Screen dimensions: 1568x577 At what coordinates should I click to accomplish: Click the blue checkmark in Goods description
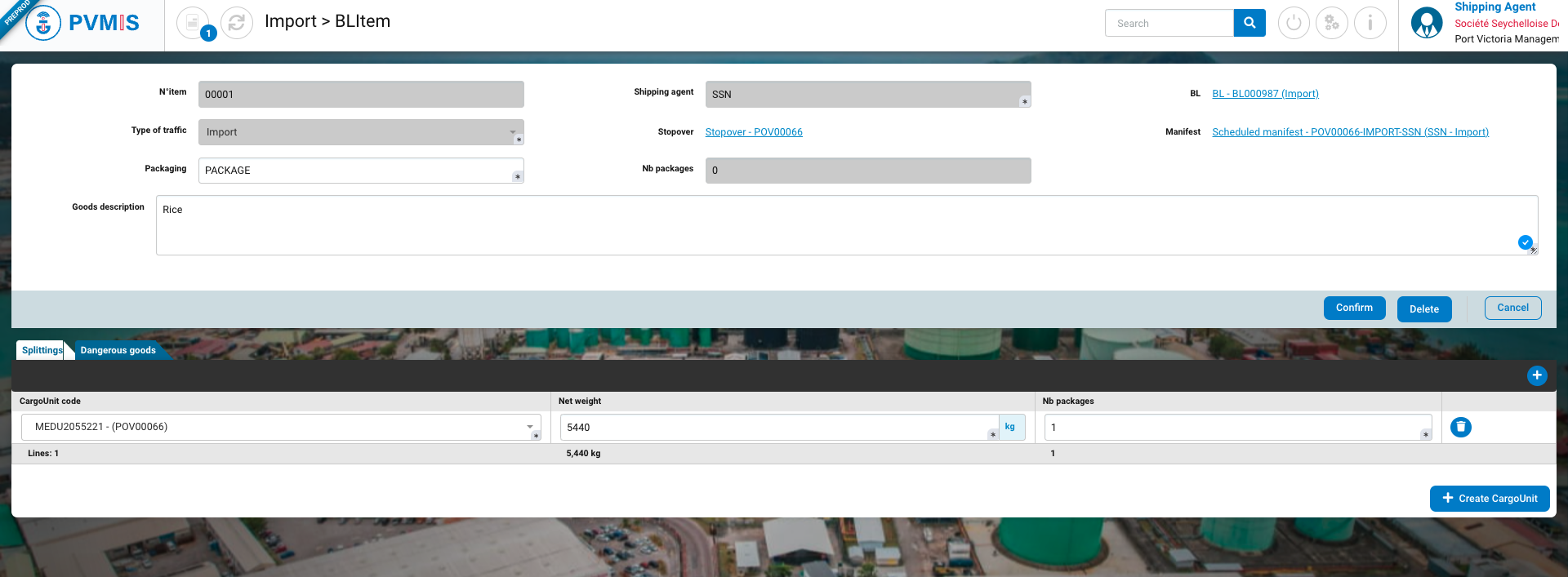pyautogui.click(x=1525, y=242)
